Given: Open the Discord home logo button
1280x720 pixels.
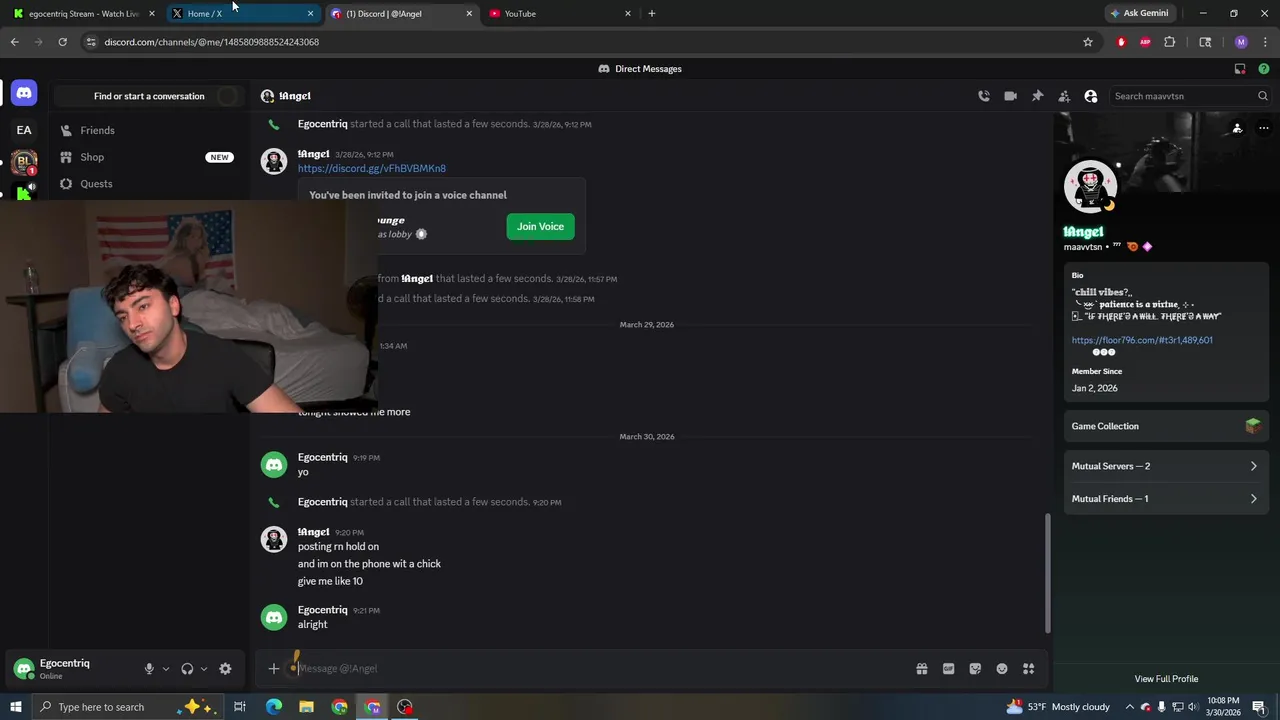Looking at the screenshot, I should pos(24,93).
